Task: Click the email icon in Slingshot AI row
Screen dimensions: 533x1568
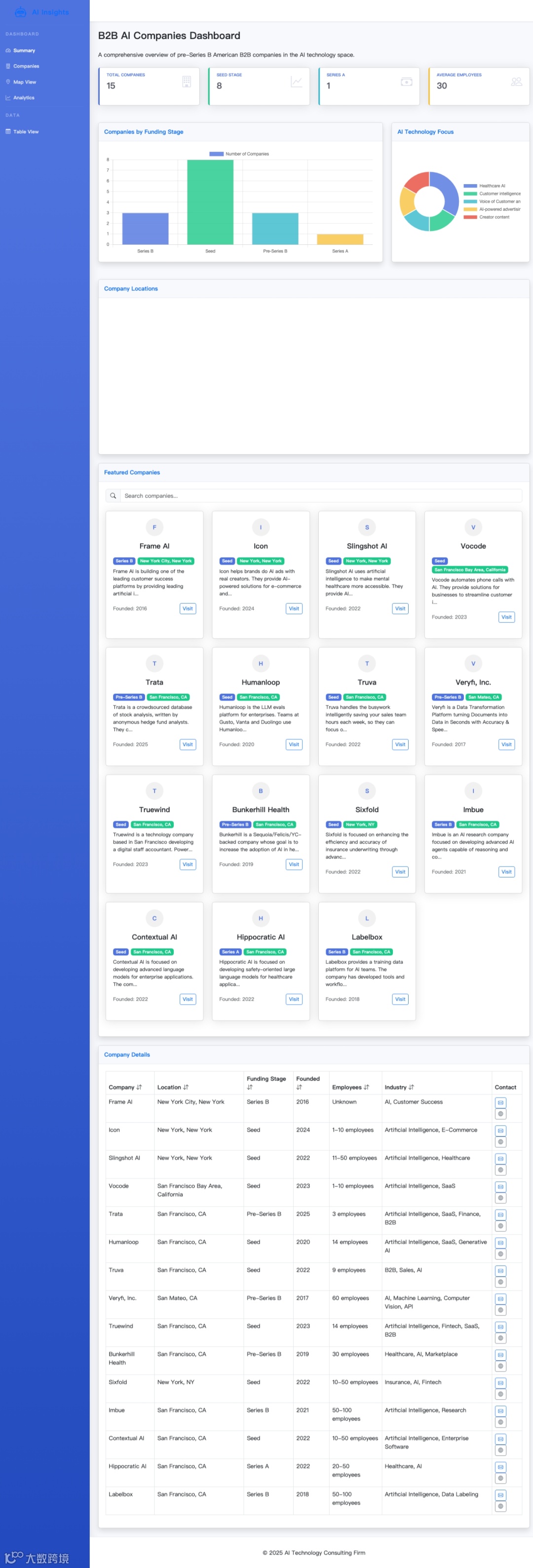Action: pyautogui.click(x=501, y=1159)
